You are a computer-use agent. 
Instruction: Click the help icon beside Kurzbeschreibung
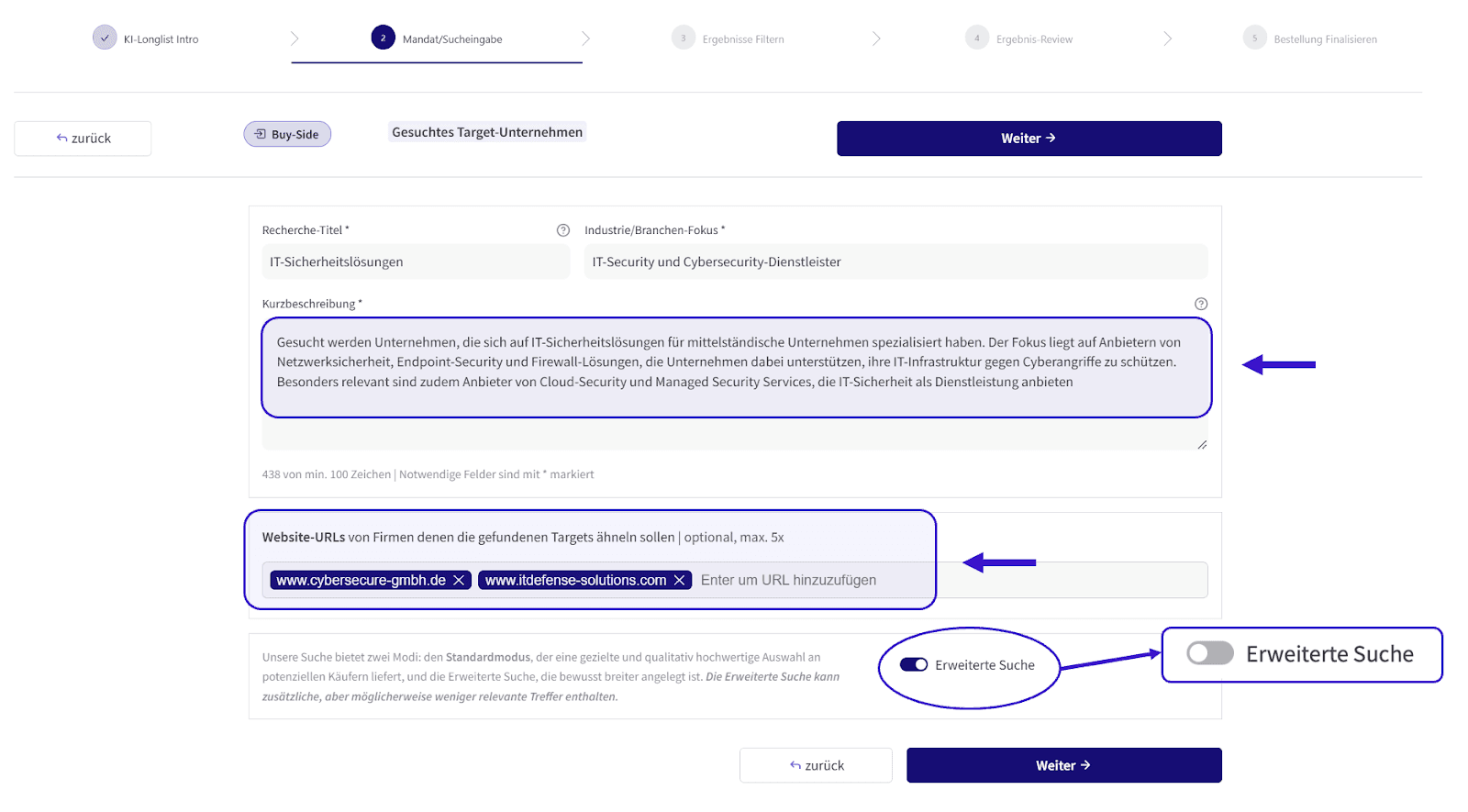click(x=1201, y=304)
